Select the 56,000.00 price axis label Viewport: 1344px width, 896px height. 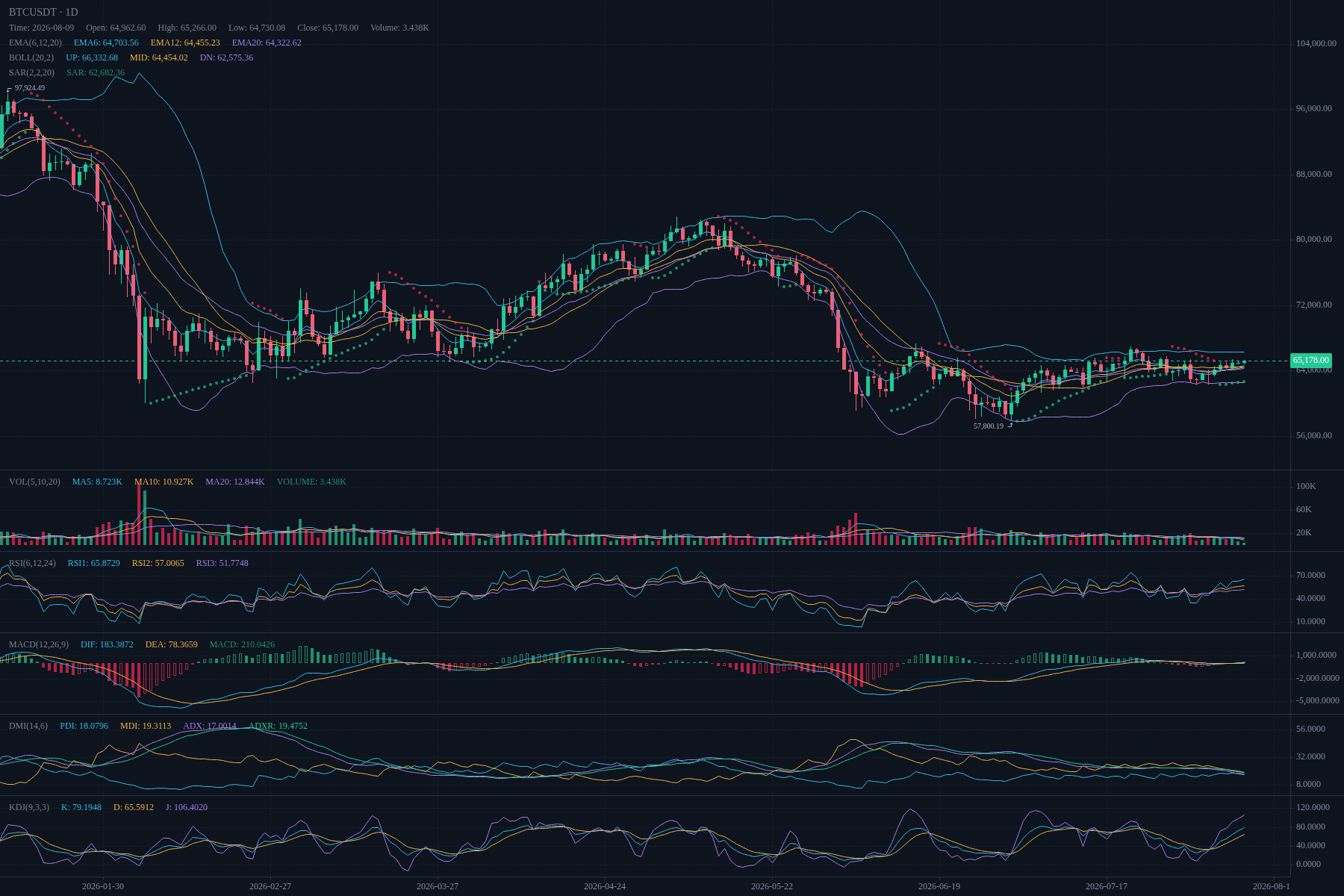tap(1314, 435)
